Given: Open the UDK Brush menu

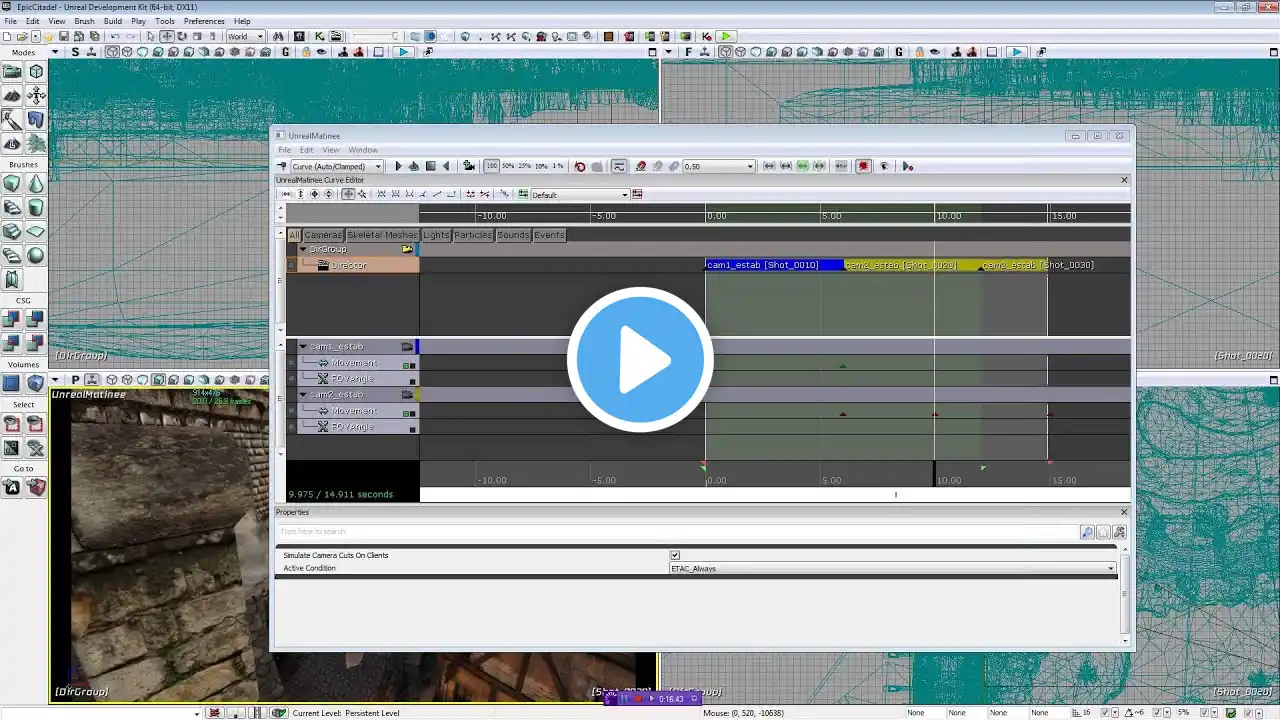Looking at the screenshot, I should [x=85, y=21].
